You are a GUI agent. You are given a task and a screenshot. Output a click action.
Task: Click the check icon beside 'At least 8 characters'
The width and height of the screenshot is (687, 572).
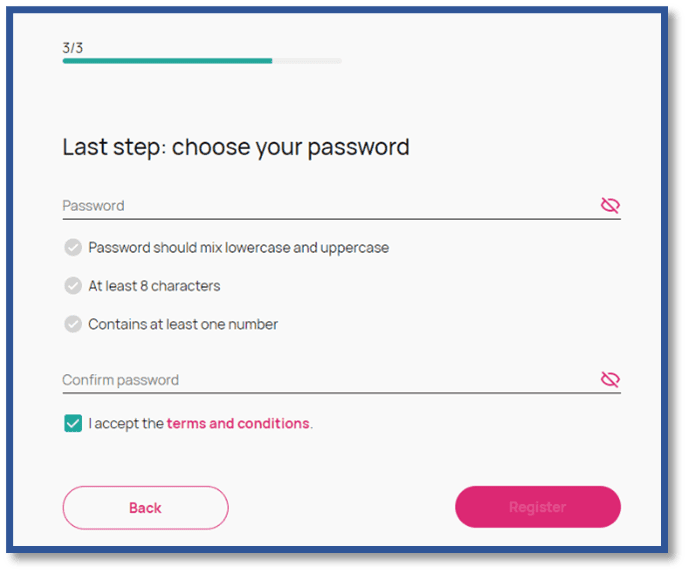73,286
